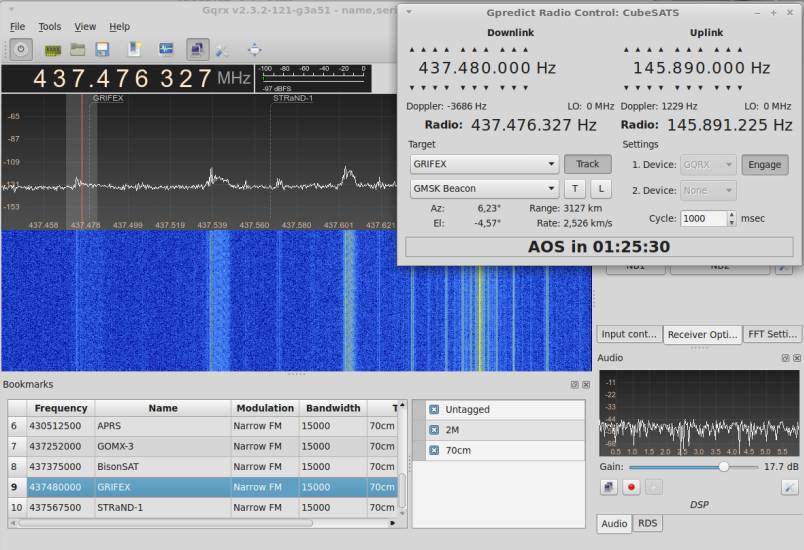Open audio options wrench icon
The width and height of the screenshot is (804, 550).
coord(789,487)
